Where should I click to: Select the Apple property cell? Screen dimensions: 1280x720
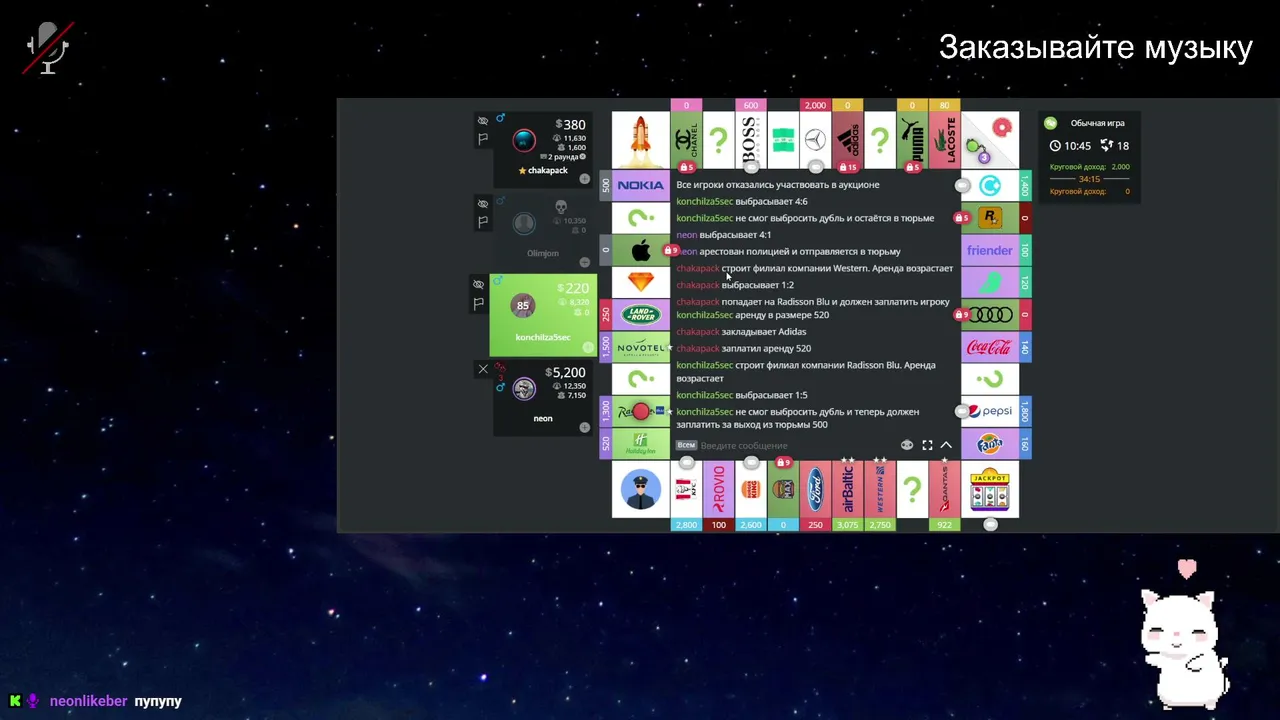(x=641, y=250)
